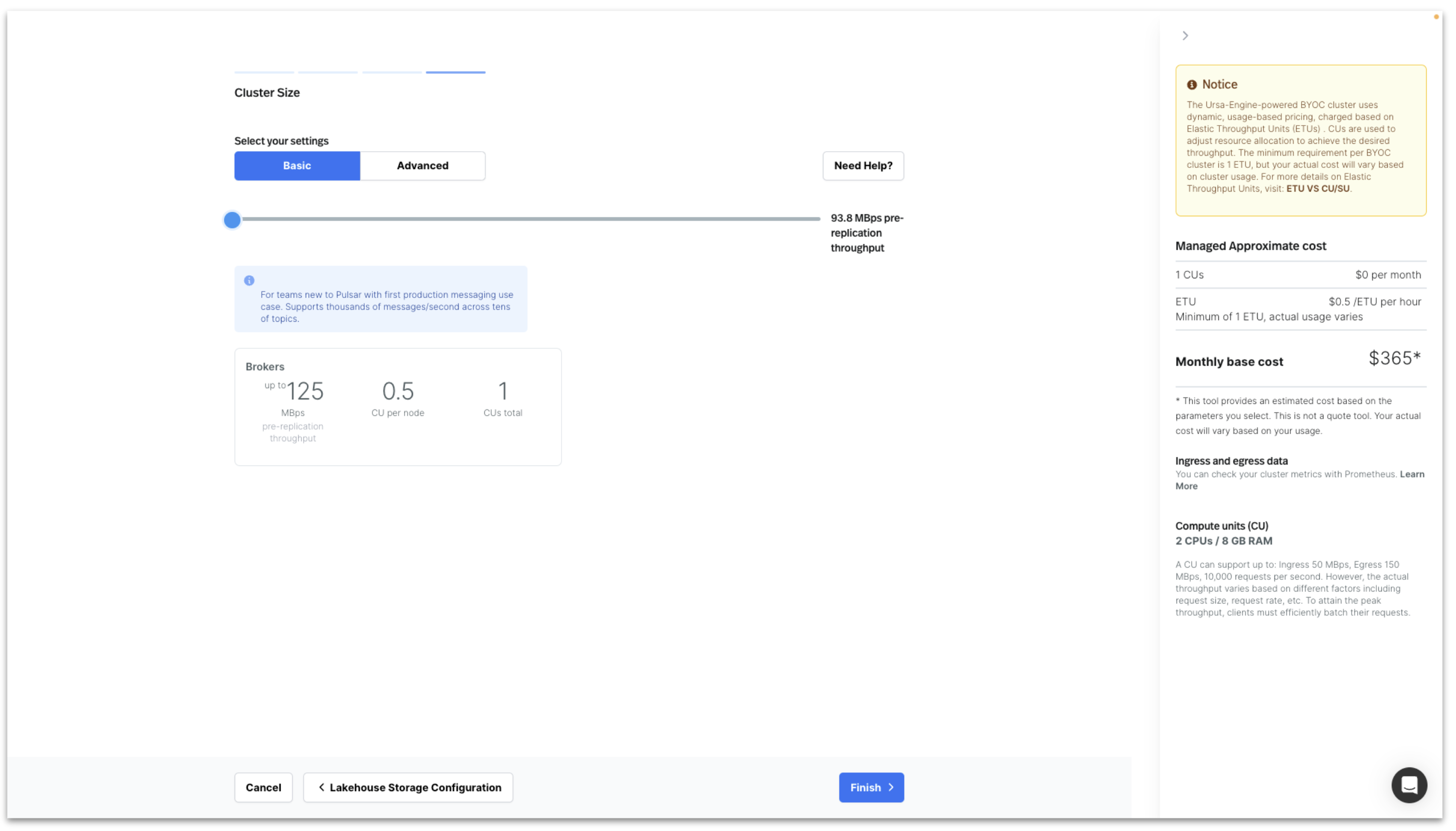Click the Need Help? button
Image resolution: width=1456 pixels, height=831 pixels.
[863, 165]
